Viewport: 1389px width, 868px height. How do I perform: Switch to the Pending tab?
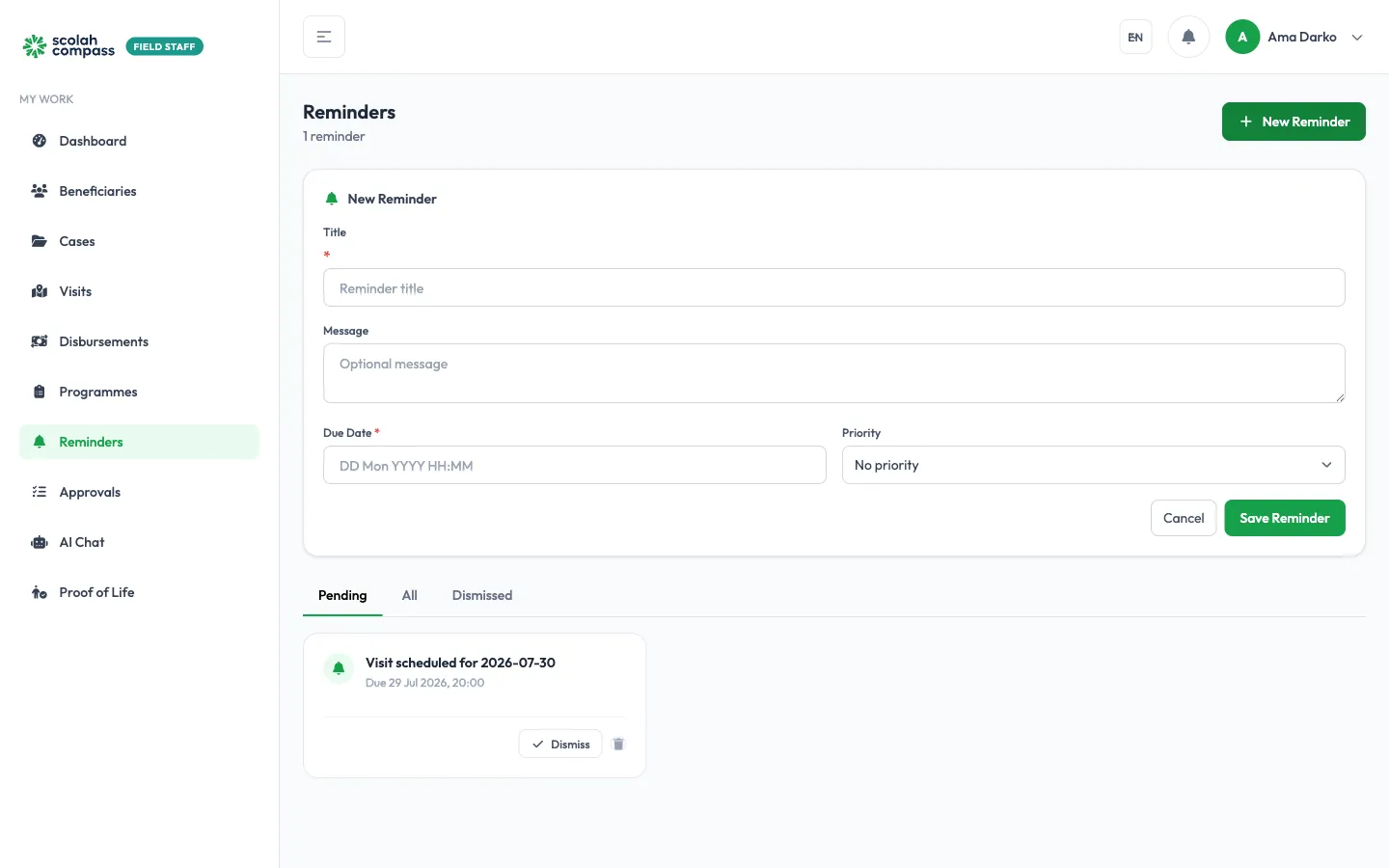(342, 595)
